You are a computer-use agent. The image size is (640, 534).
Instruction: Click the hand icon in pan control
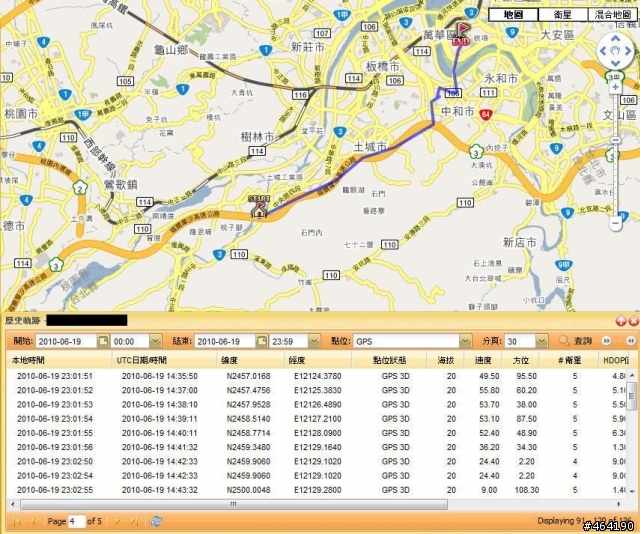pos(615,51)
